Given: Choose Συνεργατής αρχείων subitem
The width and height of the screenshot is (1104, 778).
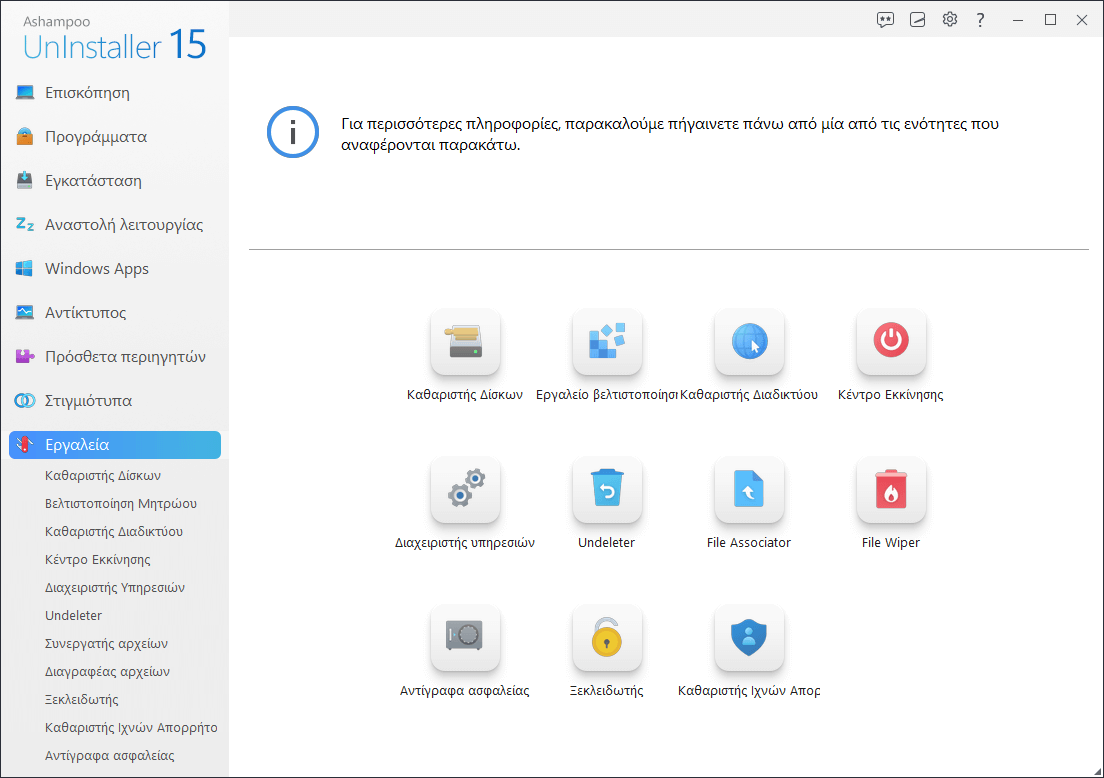Looking at the screenshot, I should pos(106,644).
